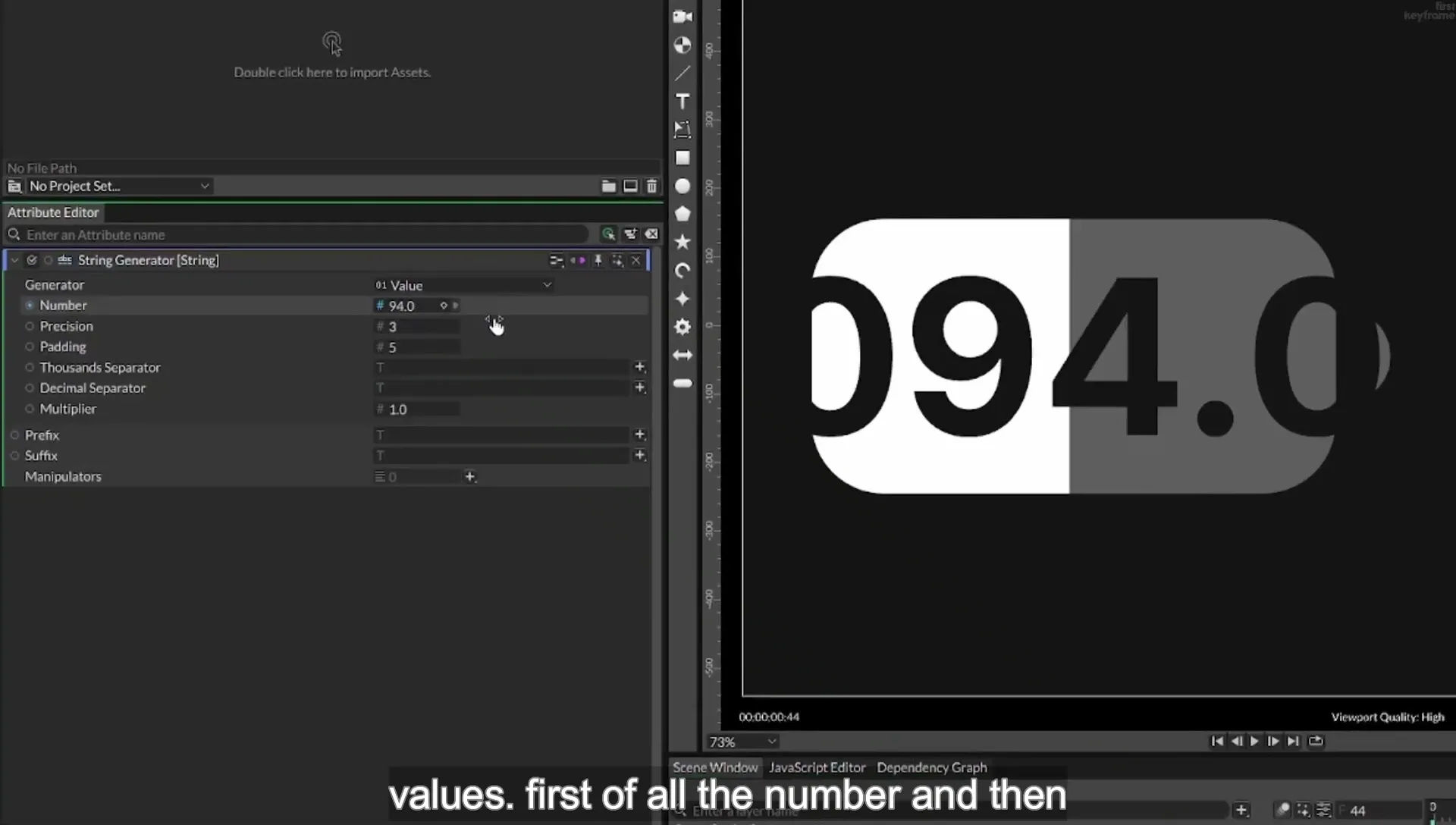Collapse the String Generator section
Screen dimensions: 1456x825
[x=14, y=260]
